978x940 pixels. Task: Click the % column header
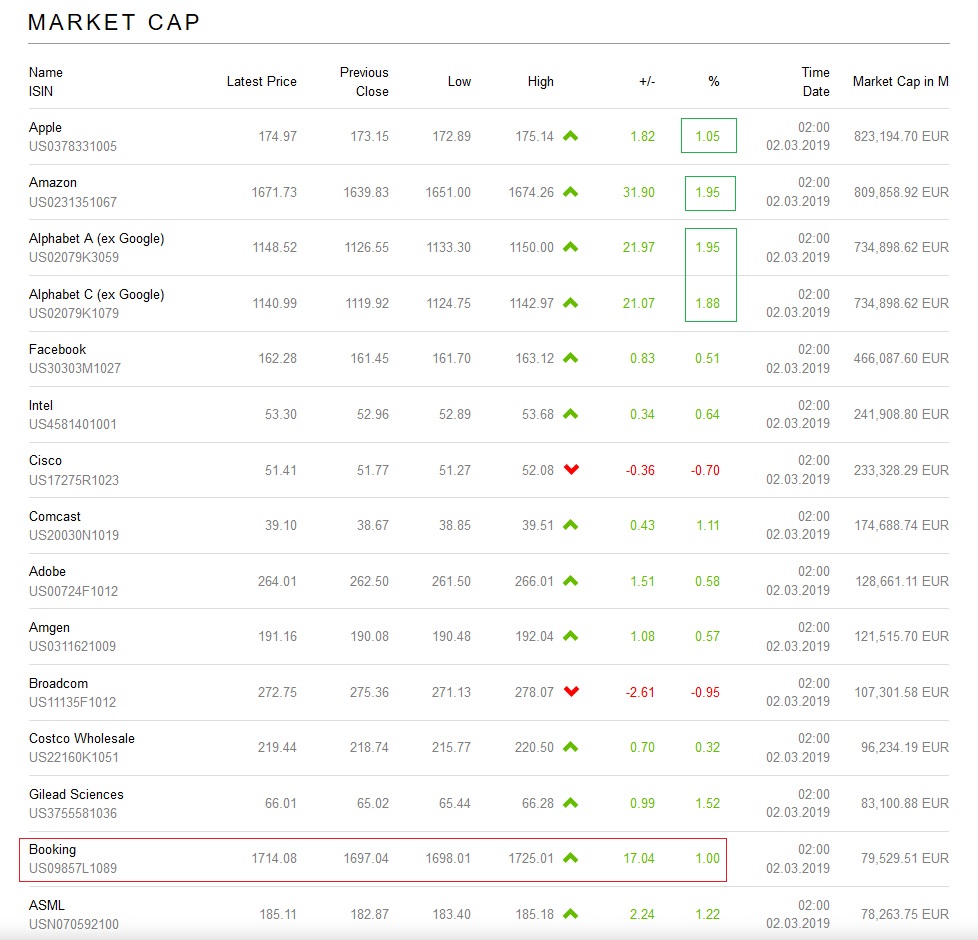pos(713,82)
